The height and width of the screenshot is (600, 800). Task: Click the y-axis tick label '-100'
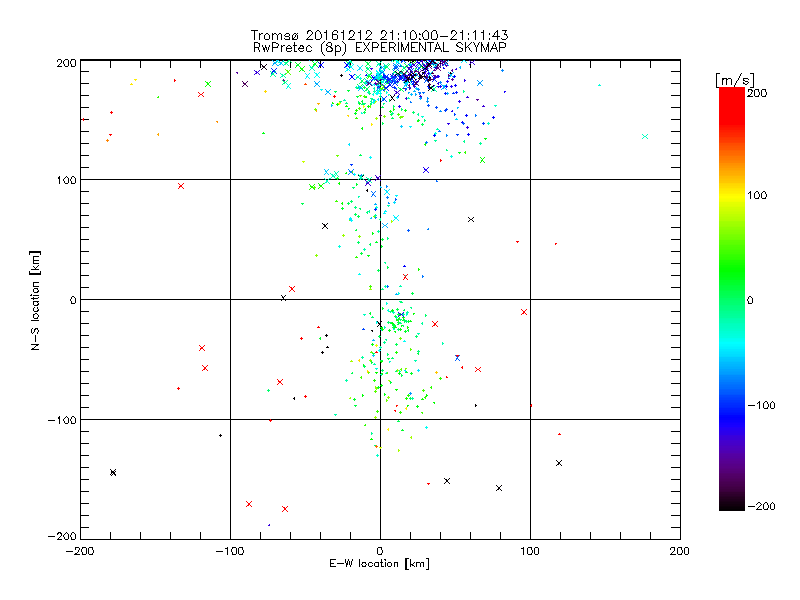(x=62, y=420)
